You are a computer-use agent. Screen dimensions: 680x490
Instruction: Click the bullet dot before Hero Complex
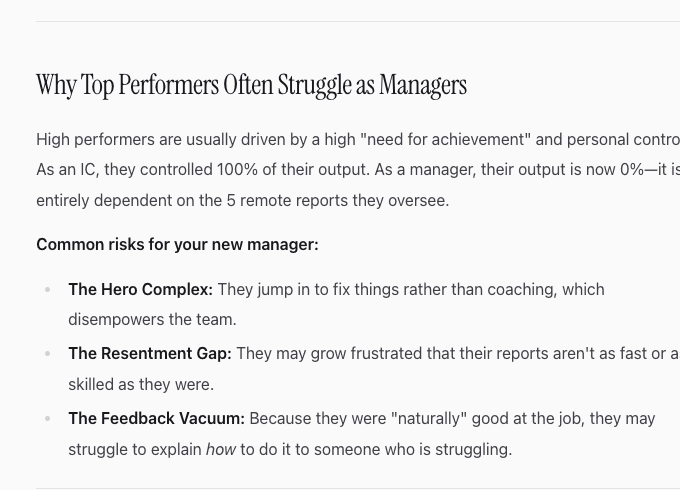(x=47, y=290)
